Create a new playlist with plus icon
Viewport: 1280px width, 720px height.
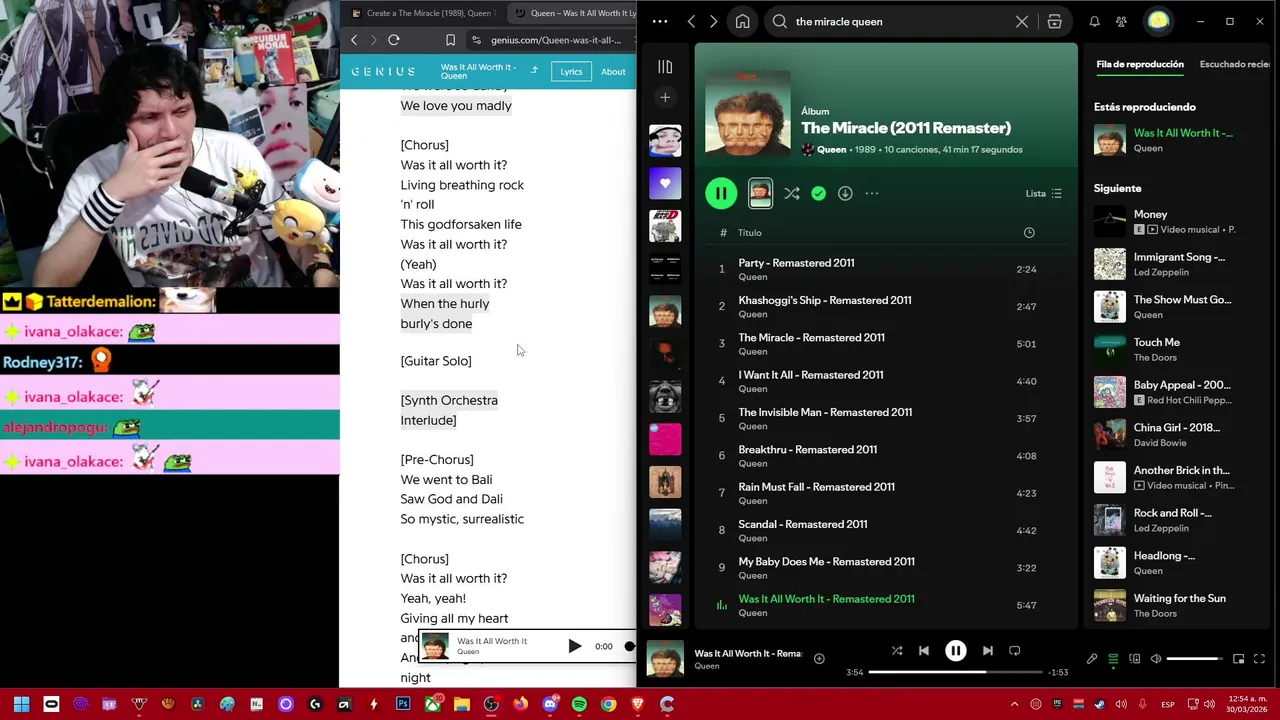tap(665, 97)
